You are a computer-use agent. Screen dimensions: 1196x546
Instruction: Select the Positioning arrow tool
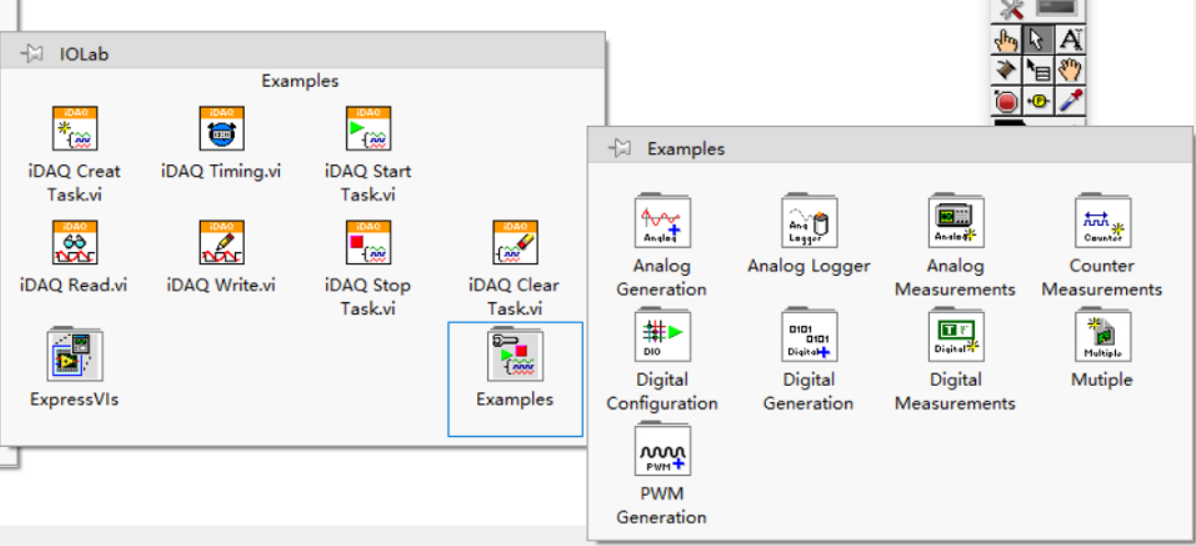[1037, 39]
